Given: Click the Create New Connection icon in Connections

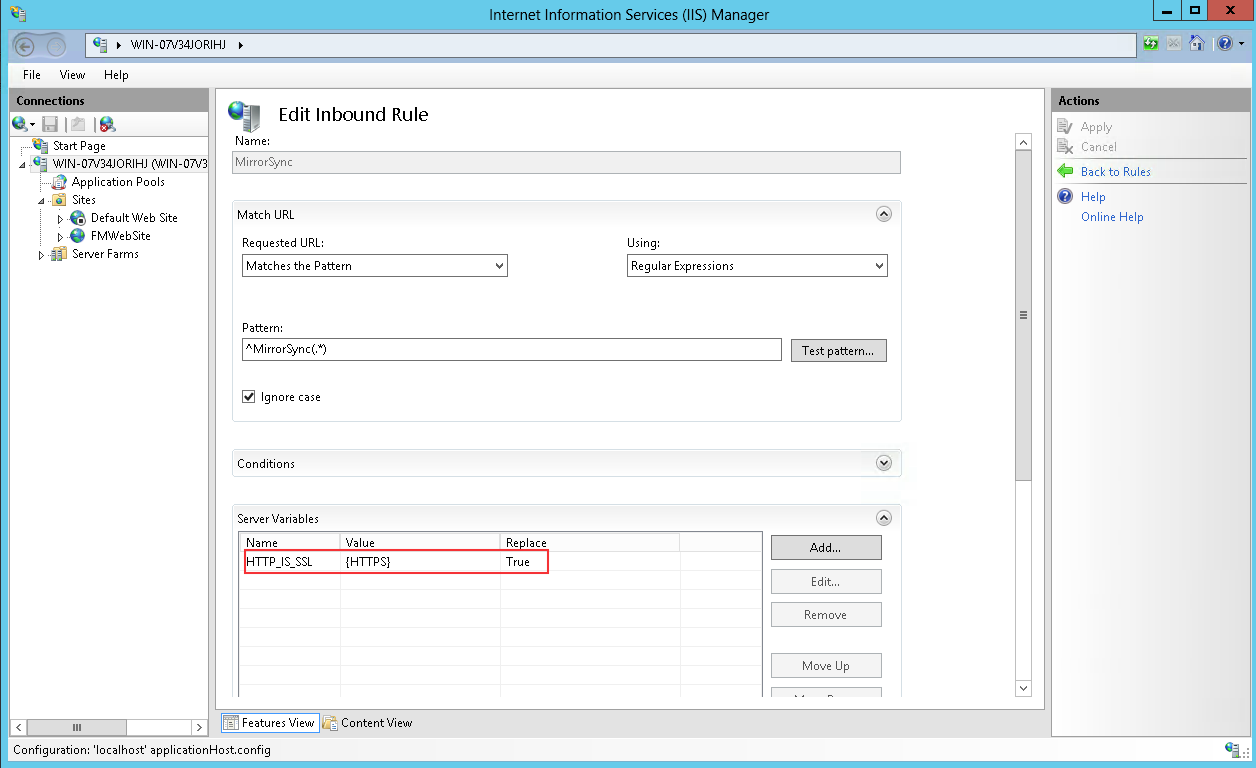Looking at the screenshot, I should pos(20,124).
